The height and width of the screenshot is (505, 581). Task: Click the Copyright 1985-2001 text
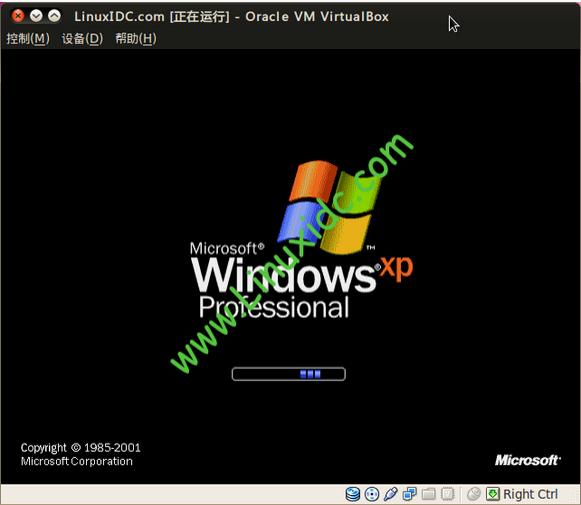click(81, 448)
